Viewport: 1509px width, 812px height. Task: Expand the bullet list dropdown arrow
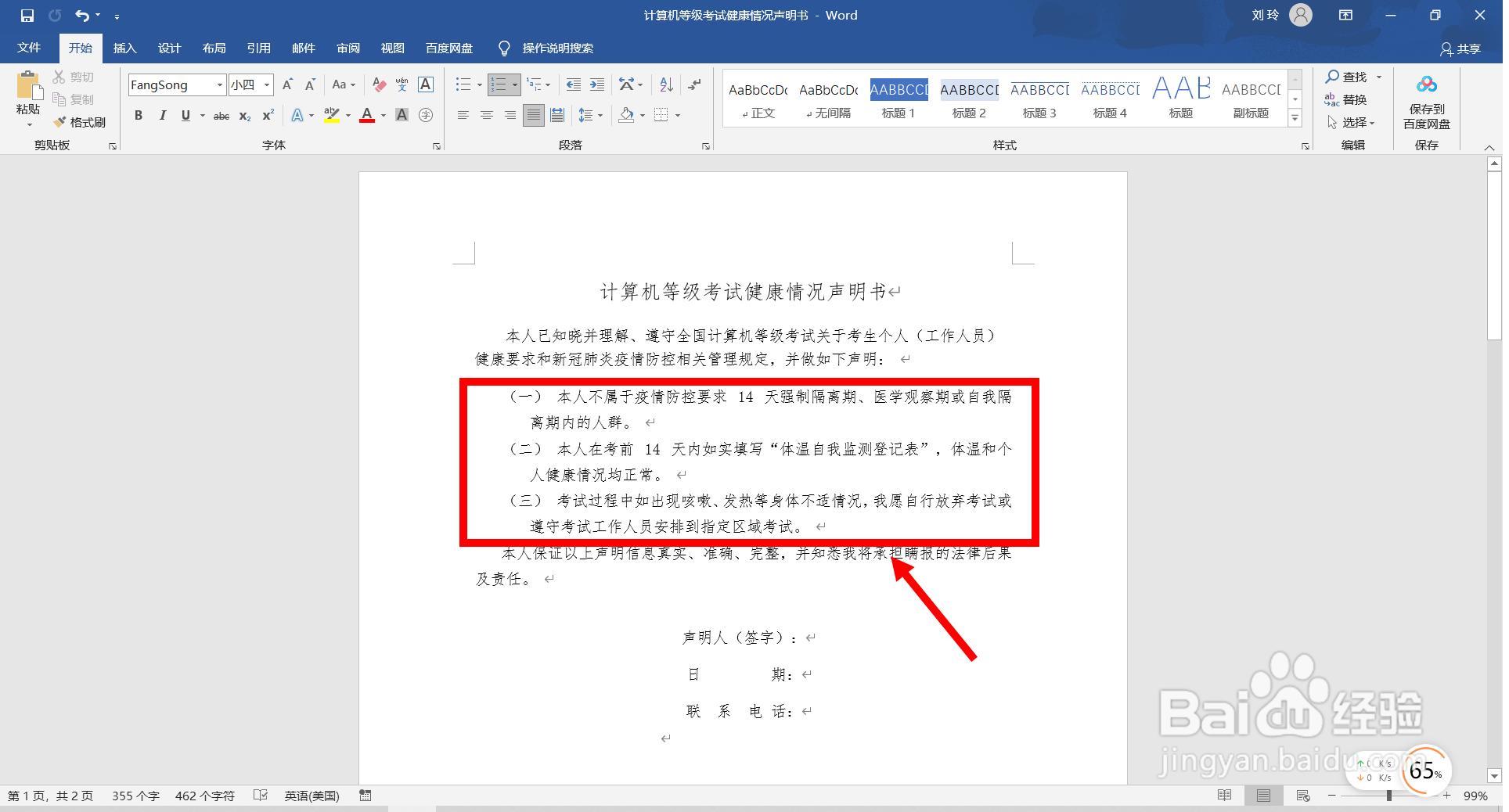click(x=479, y=84)
